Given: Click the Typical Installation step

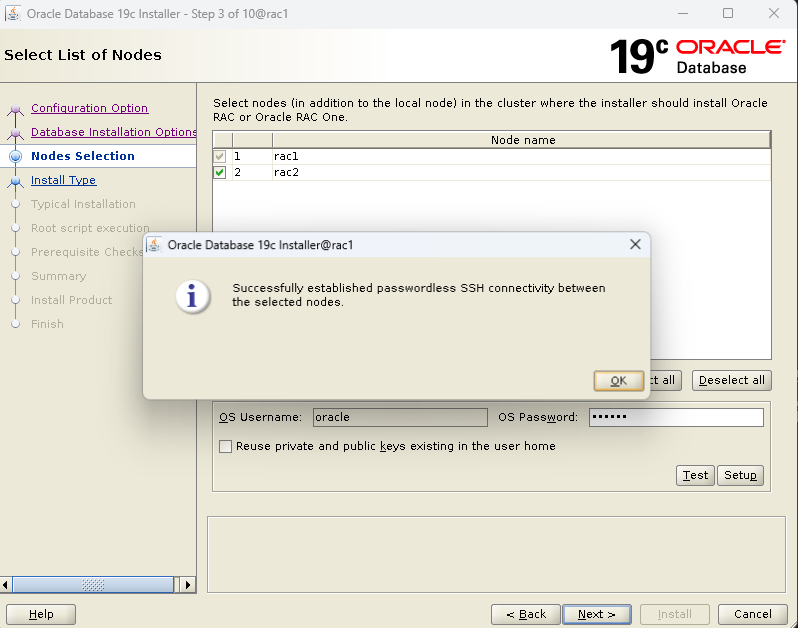Looking at the screenshot, I should [83, 204].
